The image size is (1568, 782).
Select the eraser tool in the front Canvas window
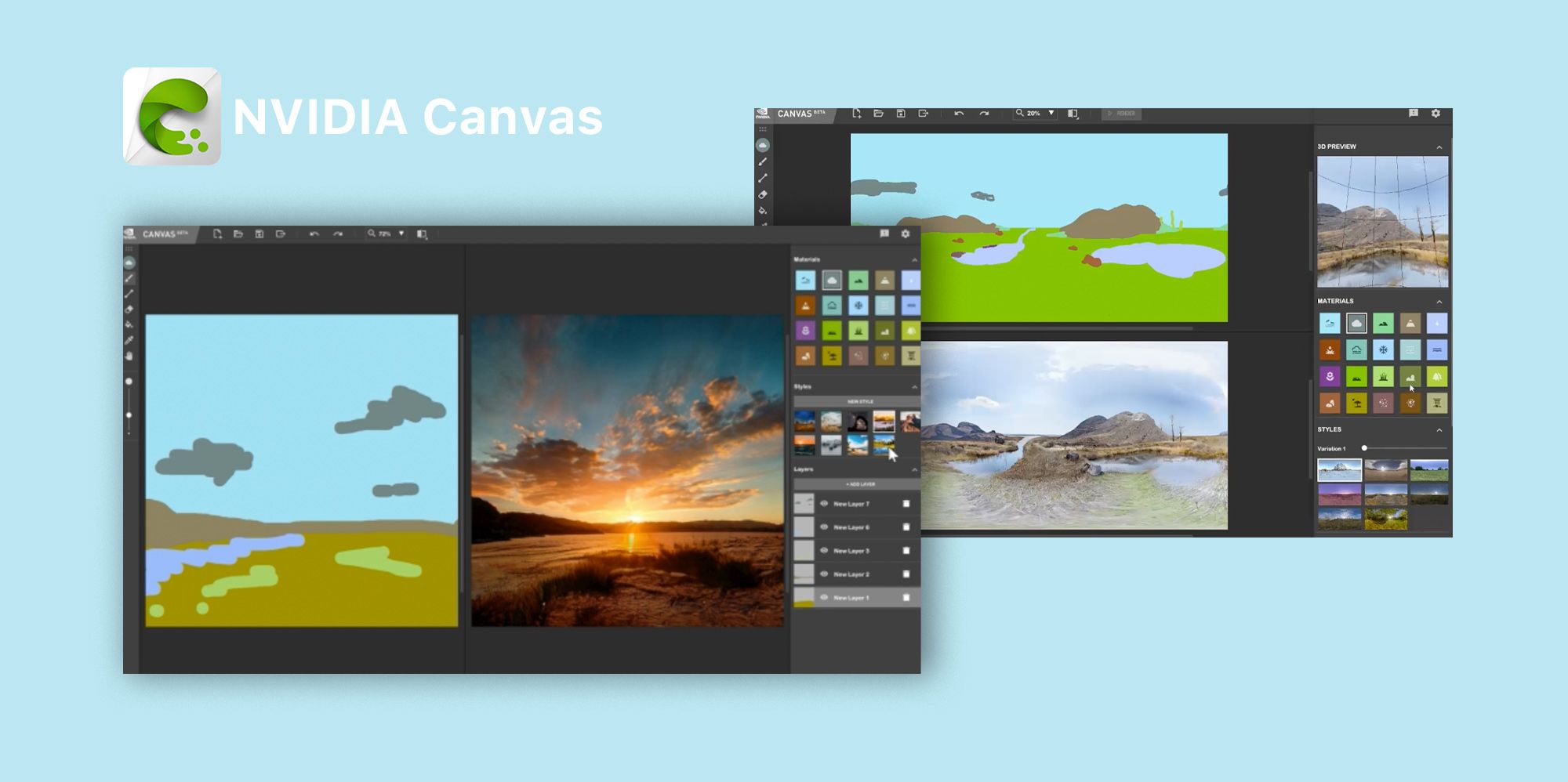[x=129, y=309]
